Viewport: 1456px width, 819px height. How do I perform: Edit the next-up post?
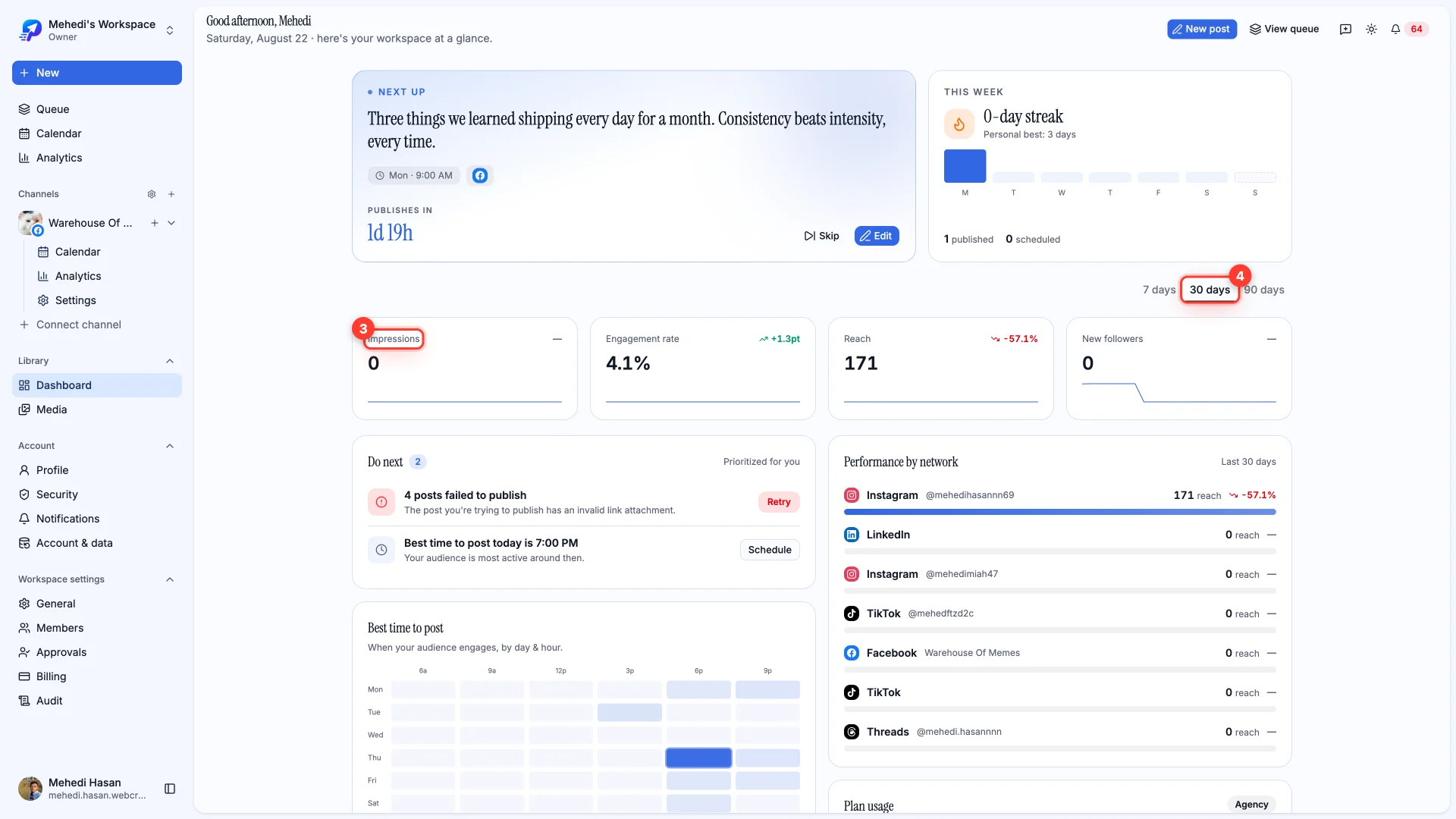(877, 236)
